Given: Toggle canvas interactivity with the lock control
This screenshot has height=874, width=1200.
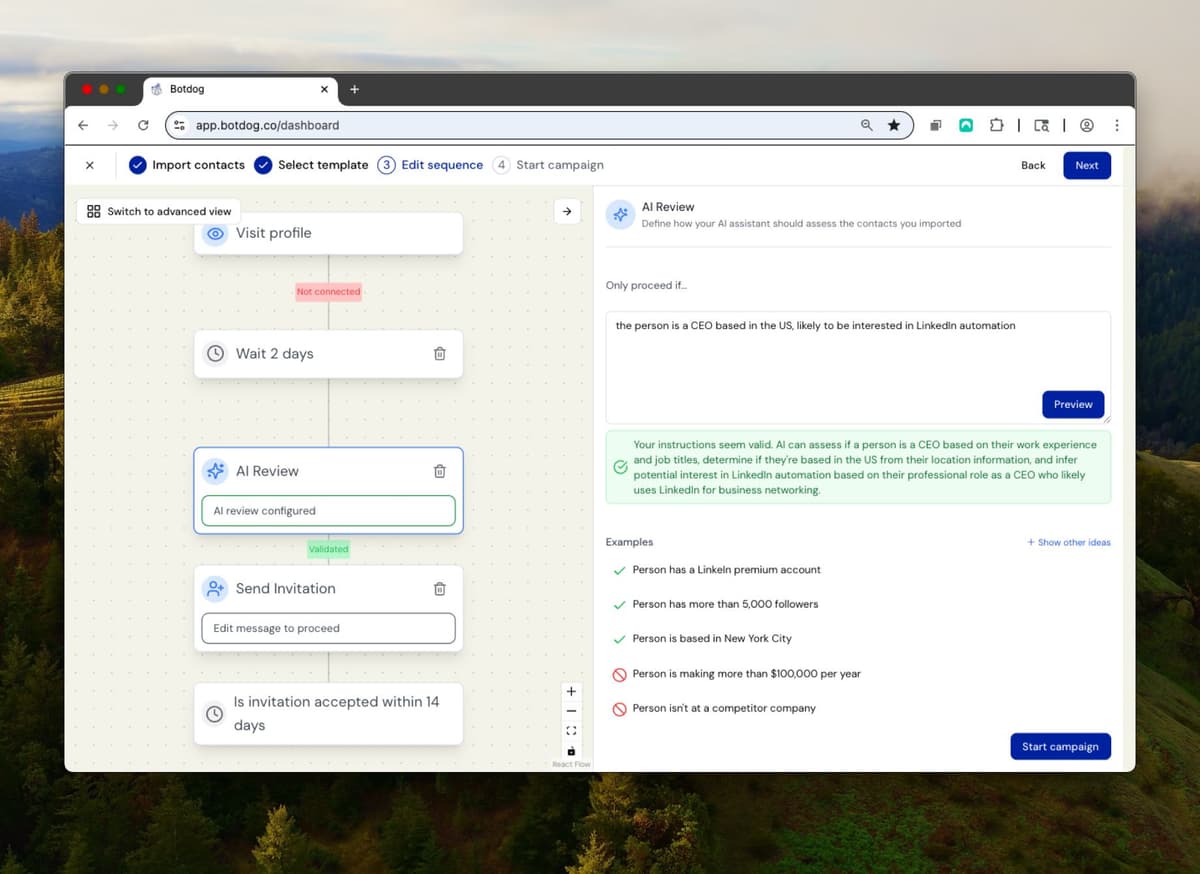Looking at the screenshot, I should (x=571, y=748).
